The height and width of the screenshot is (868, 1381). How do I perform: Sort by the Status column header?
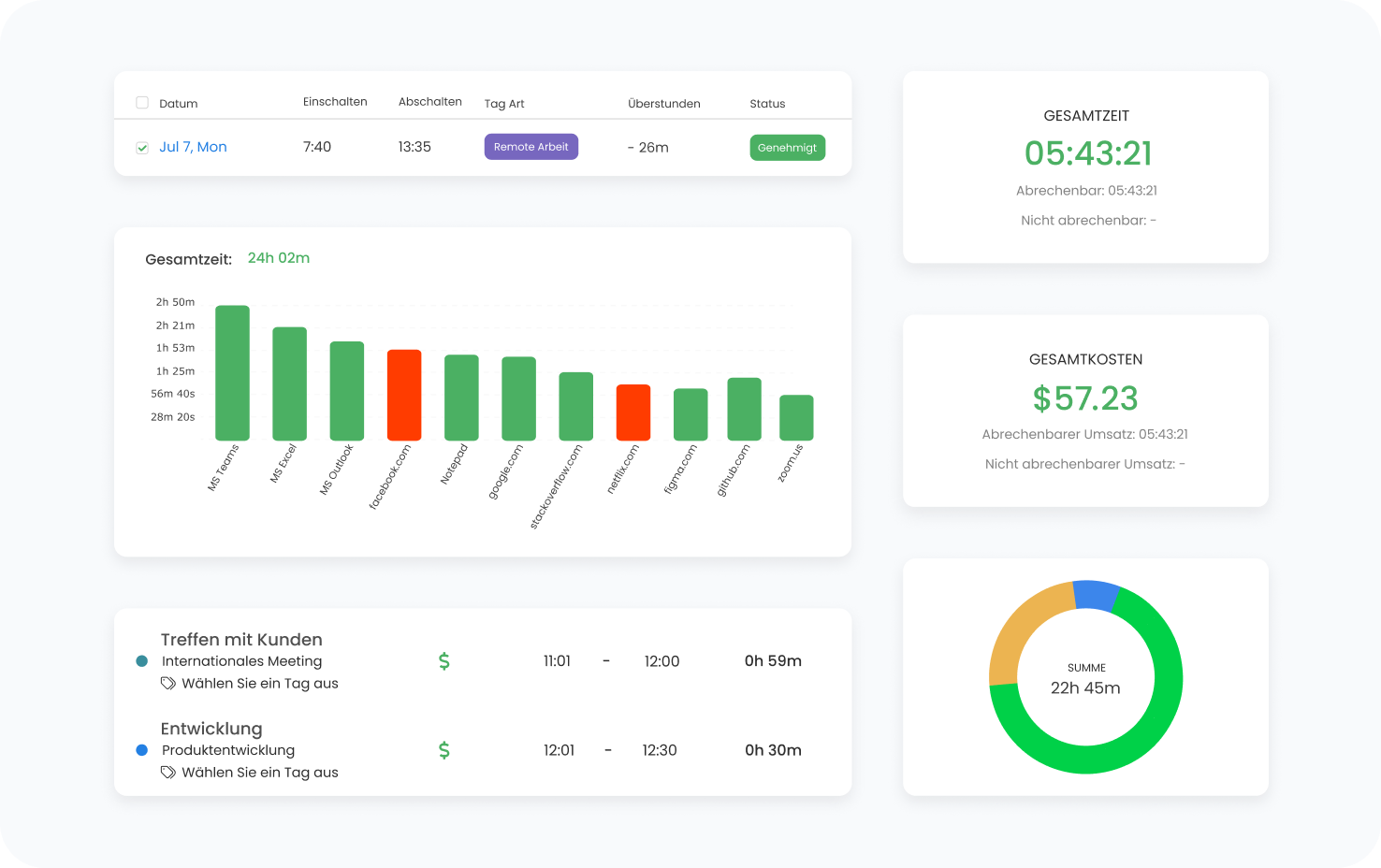(x=767, y=104)
